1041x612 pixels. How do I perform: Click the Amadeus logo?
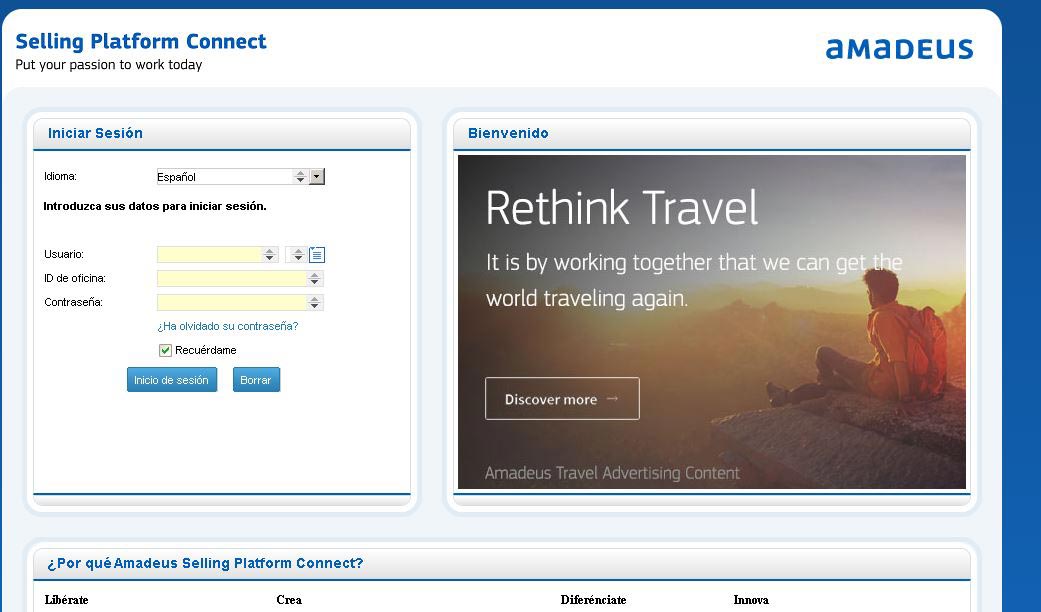[898, 49]
